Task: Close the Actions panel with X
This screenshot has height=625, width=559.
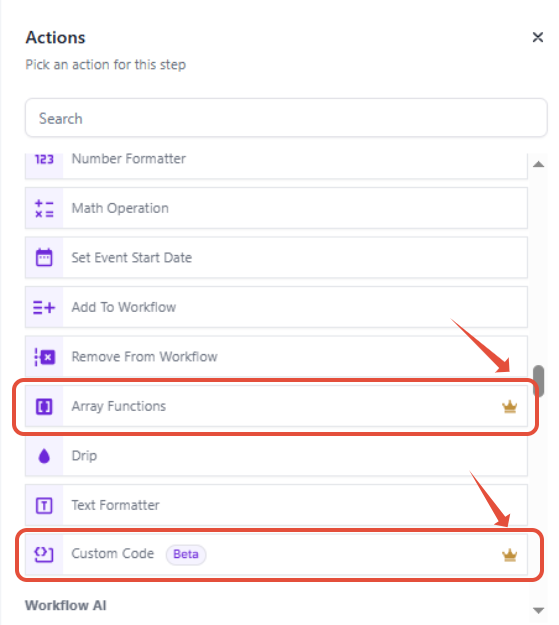Action: [538, 37]
